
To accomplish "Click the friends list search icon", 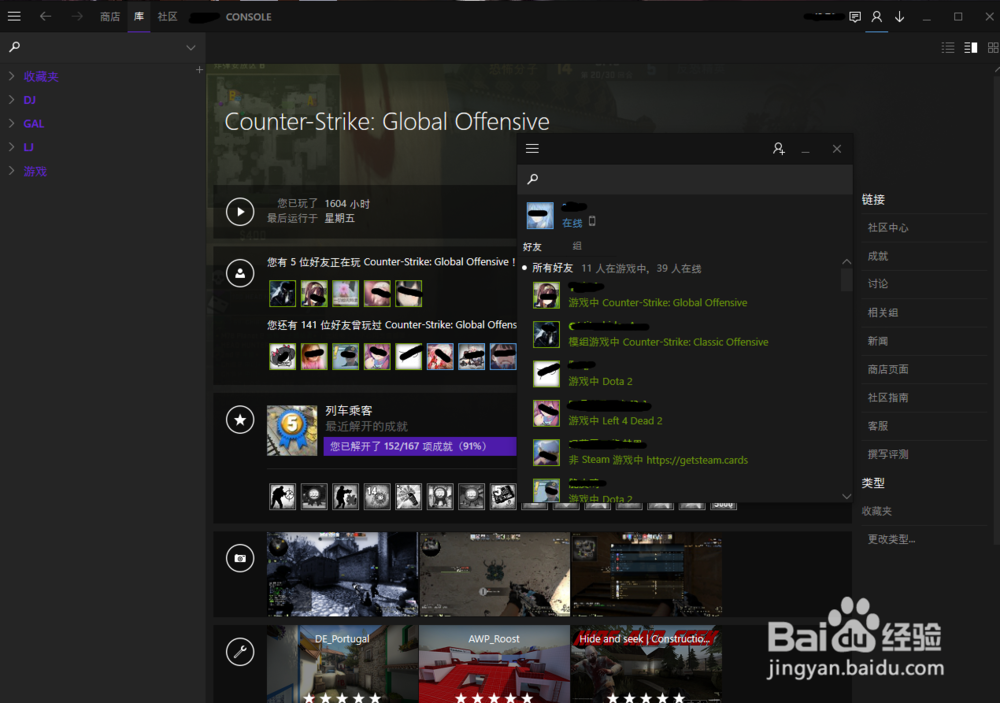I will click(533, 179).
